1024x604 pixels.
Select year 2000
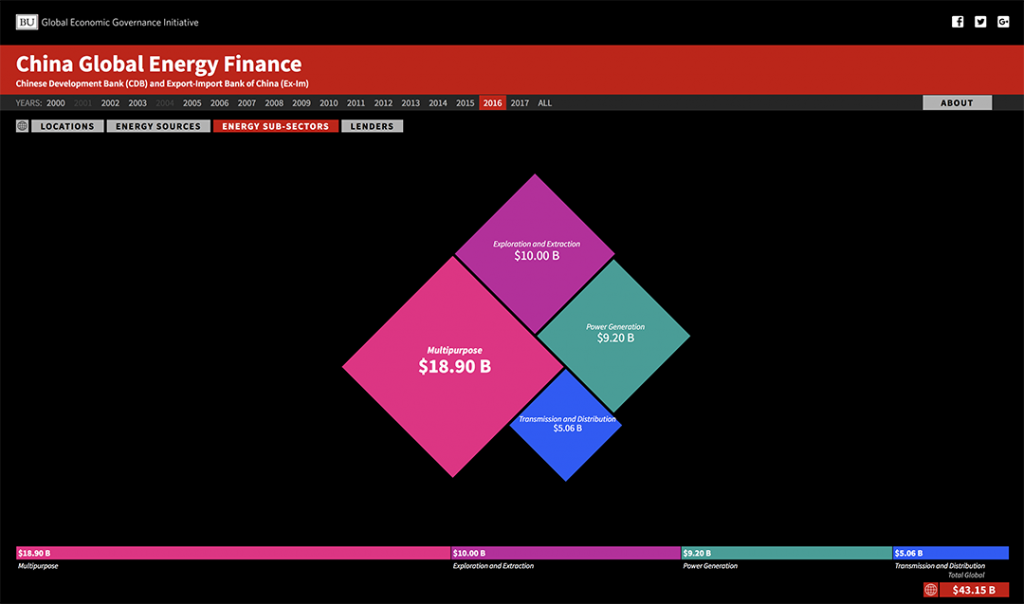coord(56,103)
